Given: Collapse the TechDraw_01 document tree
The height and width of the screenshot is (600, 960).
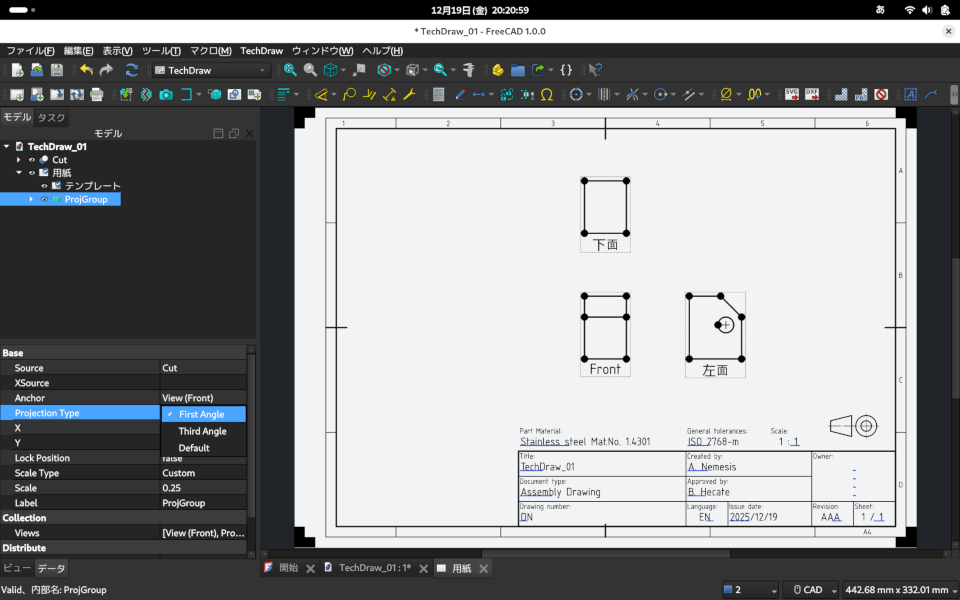Looking at the screenshot, I should point(7,147).
